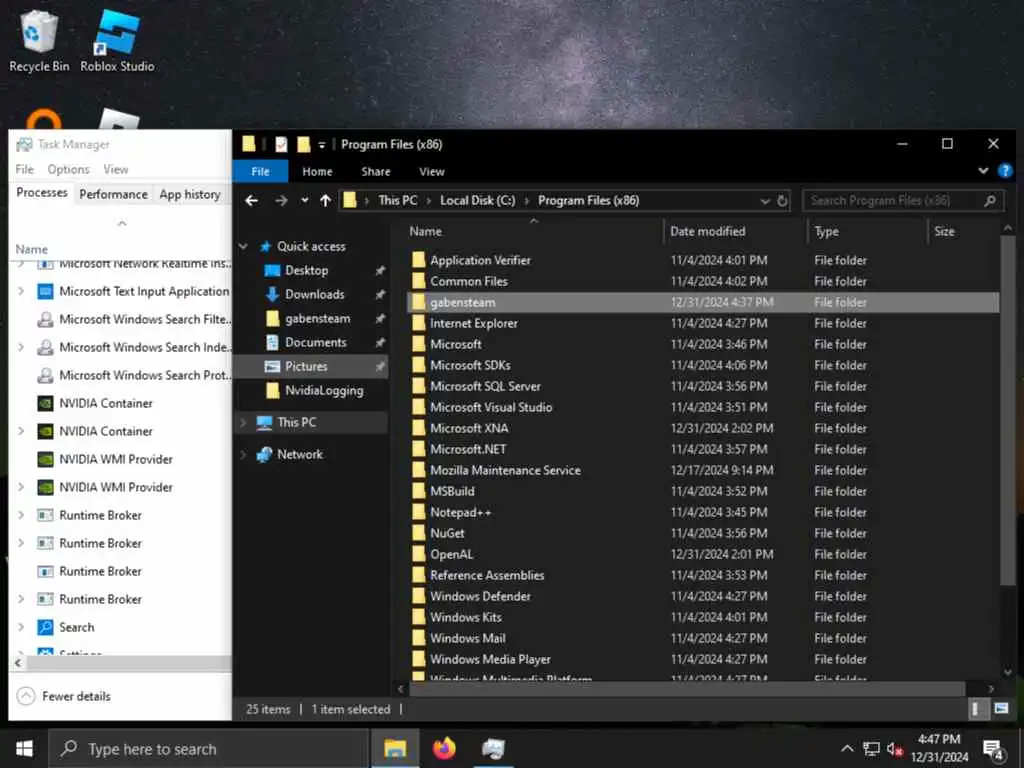Viewport: 1024px width, 768px height.
Task: Select the Windows Defender folder
Action: (480, 596)
